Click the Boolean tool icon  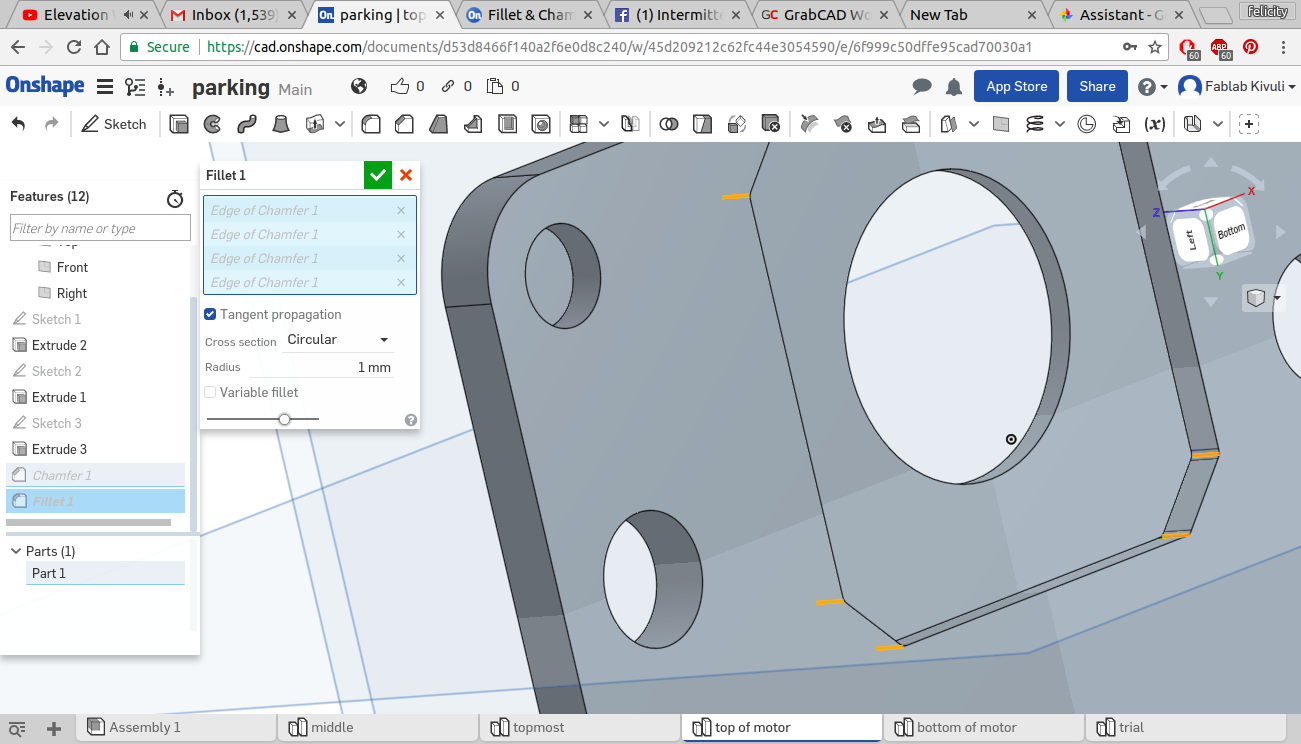669,124
